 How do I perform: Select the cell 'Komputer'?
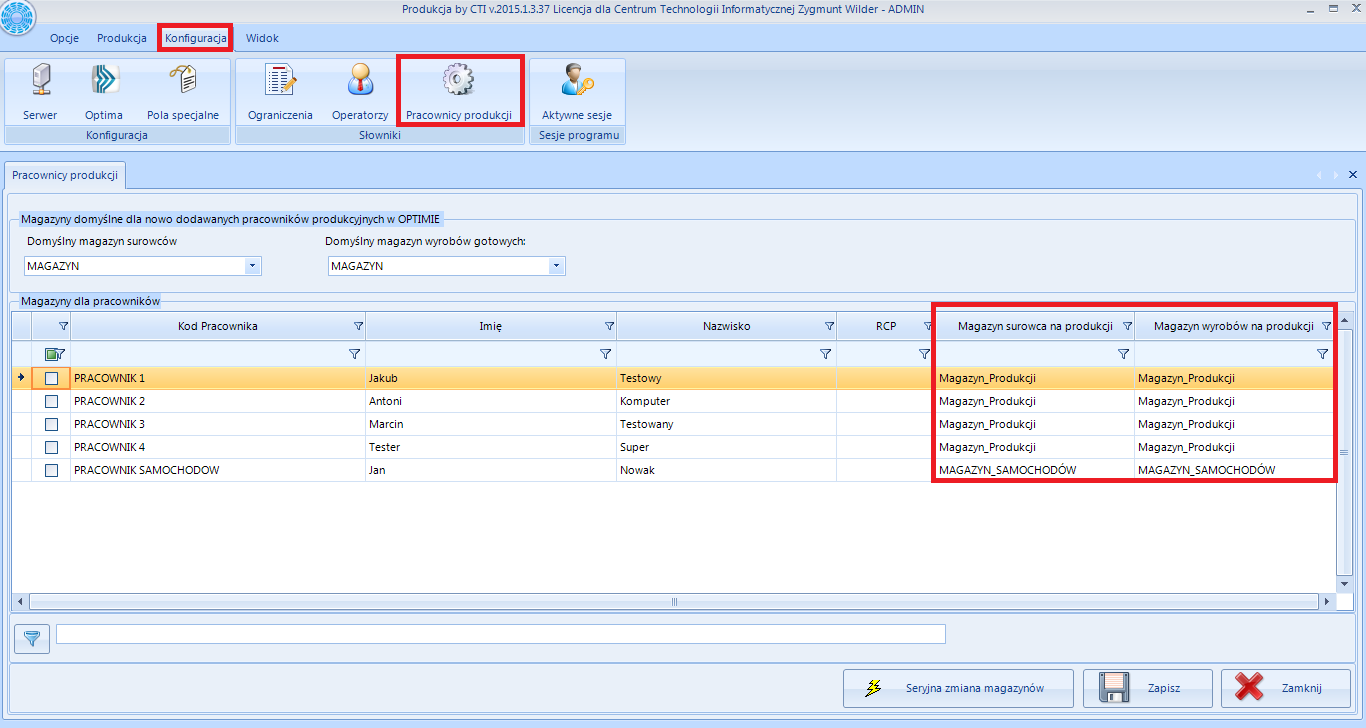pyautogui.click(x=726, y=401)
